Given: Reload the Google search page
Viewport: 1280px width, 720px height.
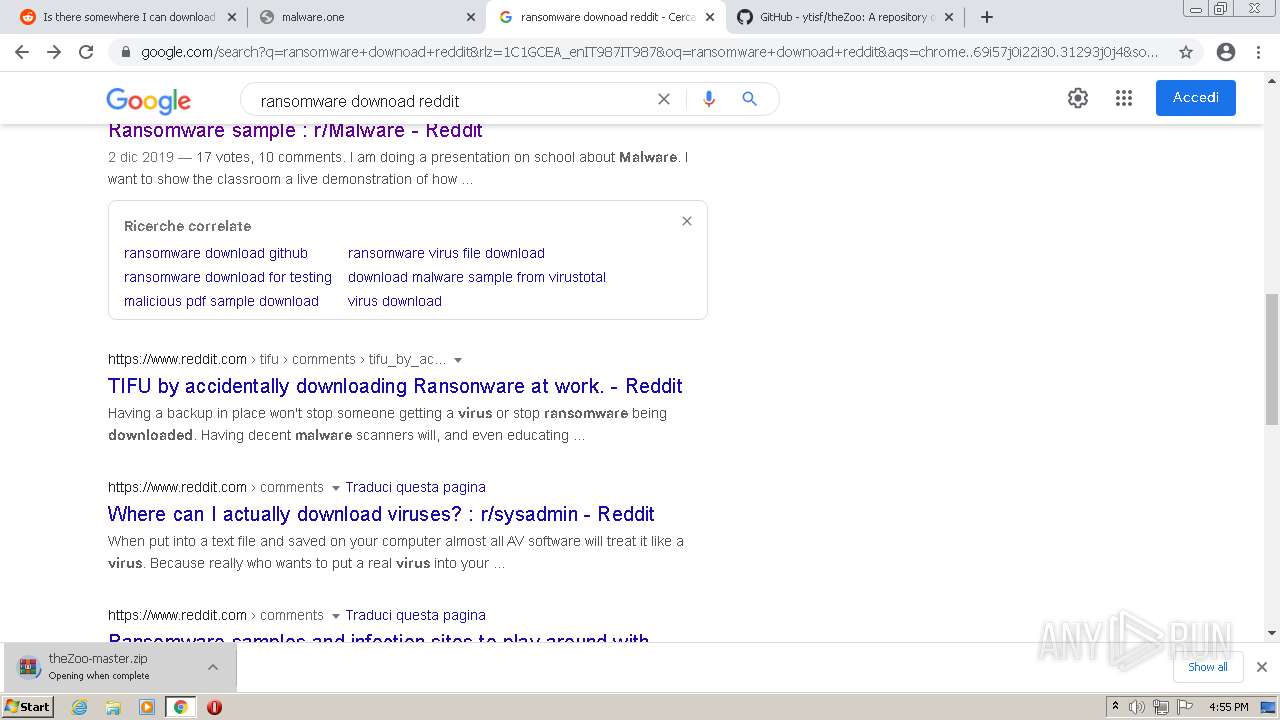Looking at the screenshot, I should (86, 52).
